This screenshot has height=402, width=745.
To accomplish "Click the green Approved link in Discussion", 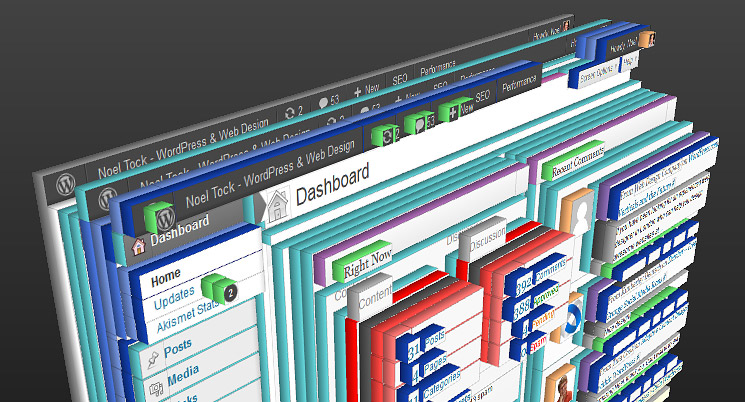I will [546, 295].
